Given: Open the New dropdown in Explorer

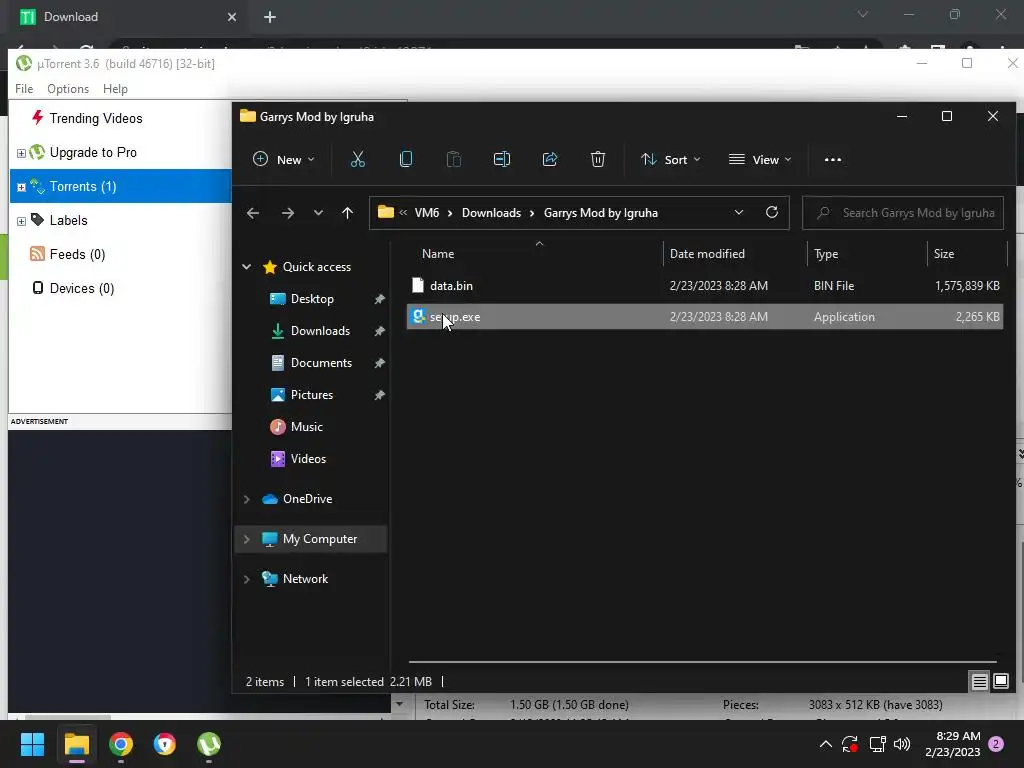Looking at the screenshot, I should pyautogui.click(x=283, y=159).
